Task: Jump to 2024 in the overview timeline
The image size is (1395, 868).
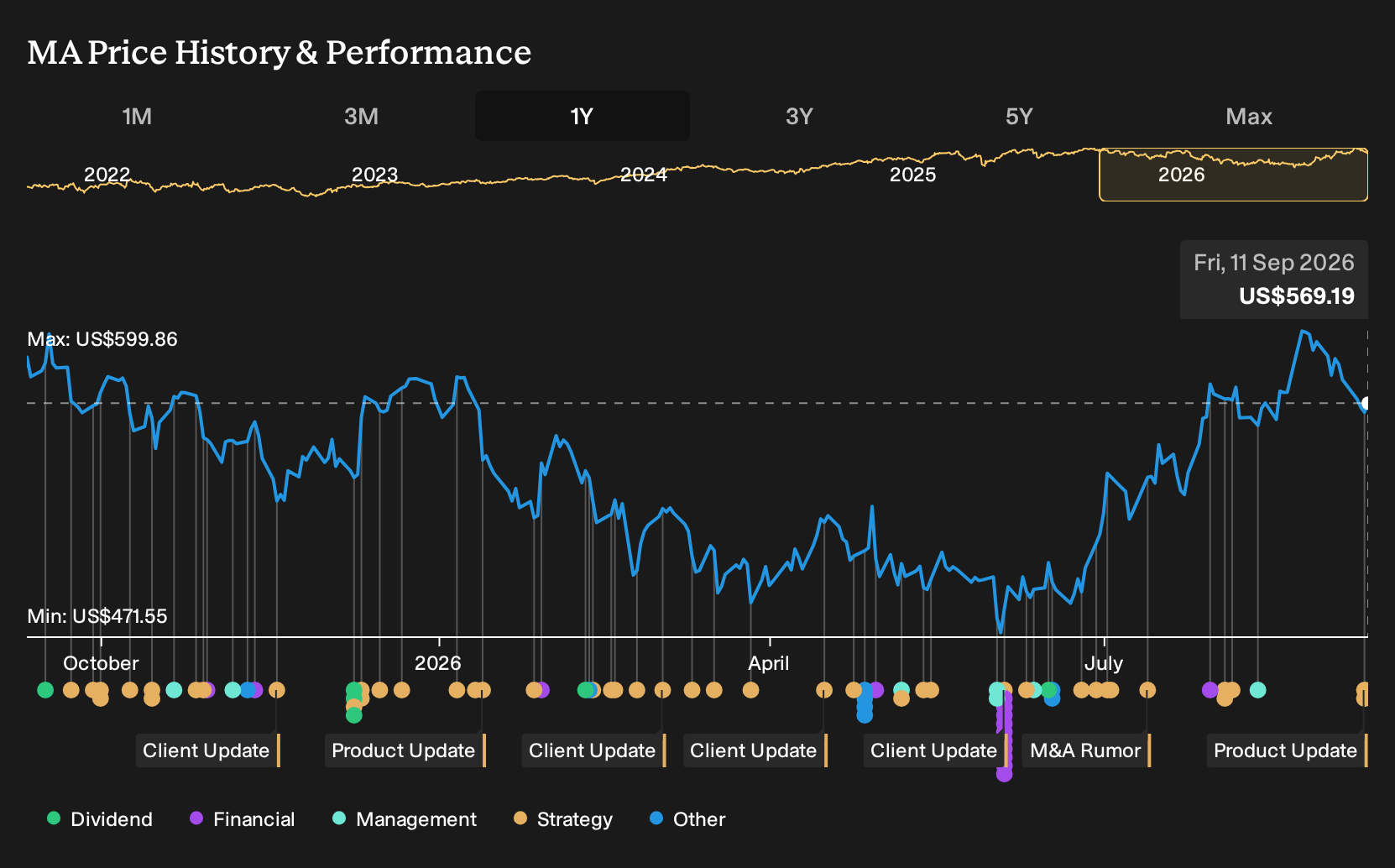Action: (644, 175)
